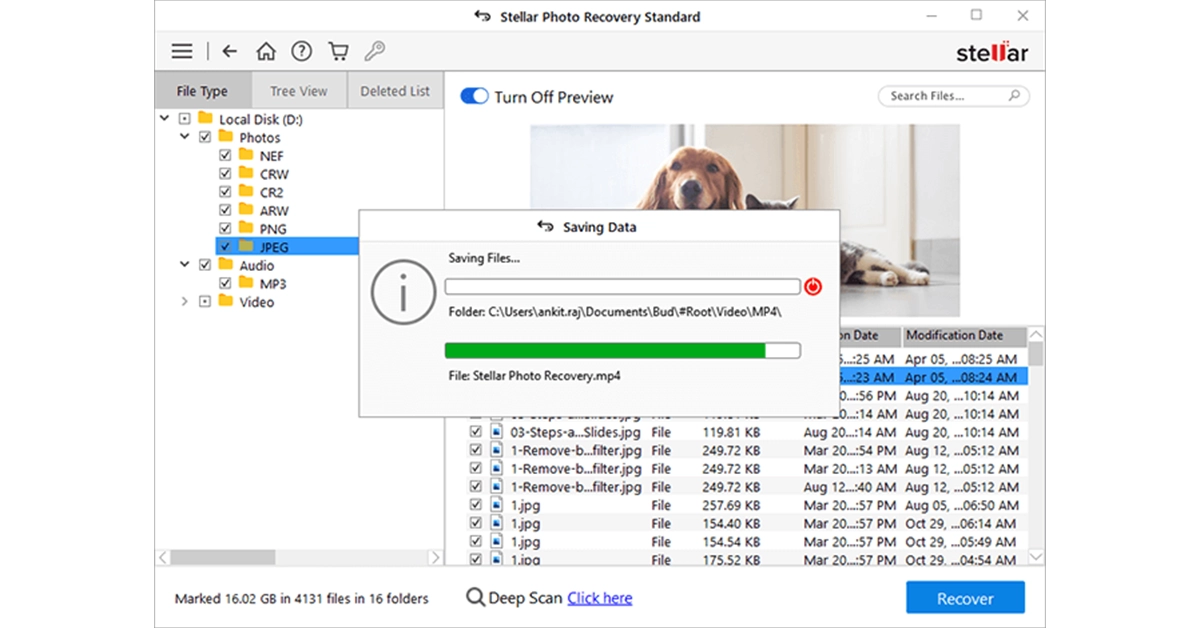Uncheck the 03-Steps-a...Slides.jpg file checkbox
Image resolution: width=1200 pixels, height=628 pixels.
(476, 432)
